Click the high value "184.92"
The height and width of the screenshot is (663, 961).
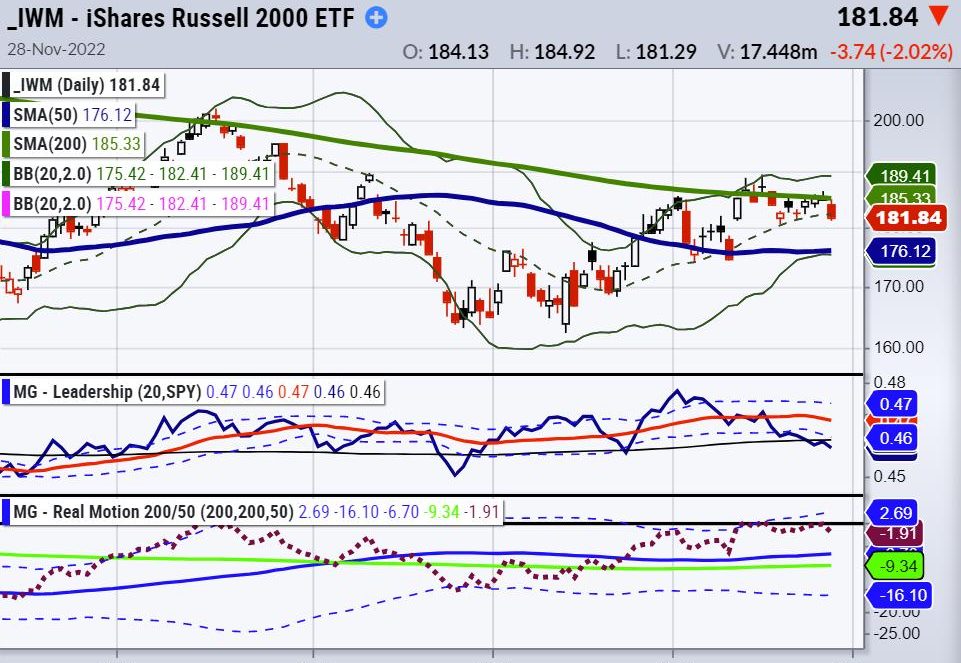tap(564, 52)
